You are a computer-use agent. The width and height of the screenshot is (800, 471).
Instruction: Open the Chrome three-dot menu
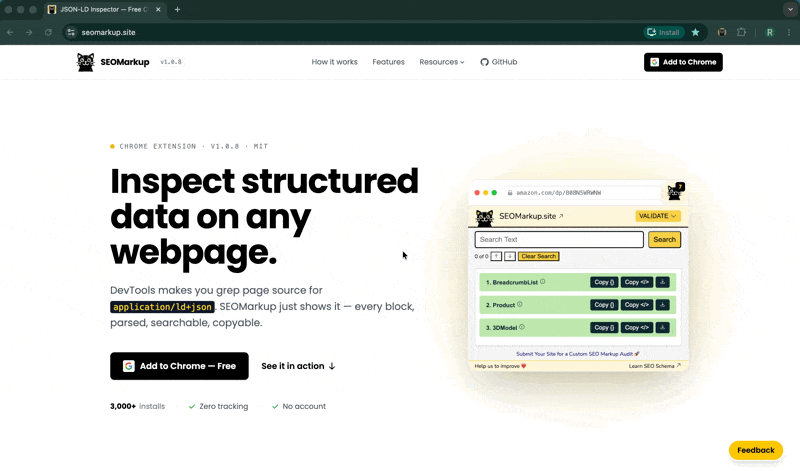point(789,32)
